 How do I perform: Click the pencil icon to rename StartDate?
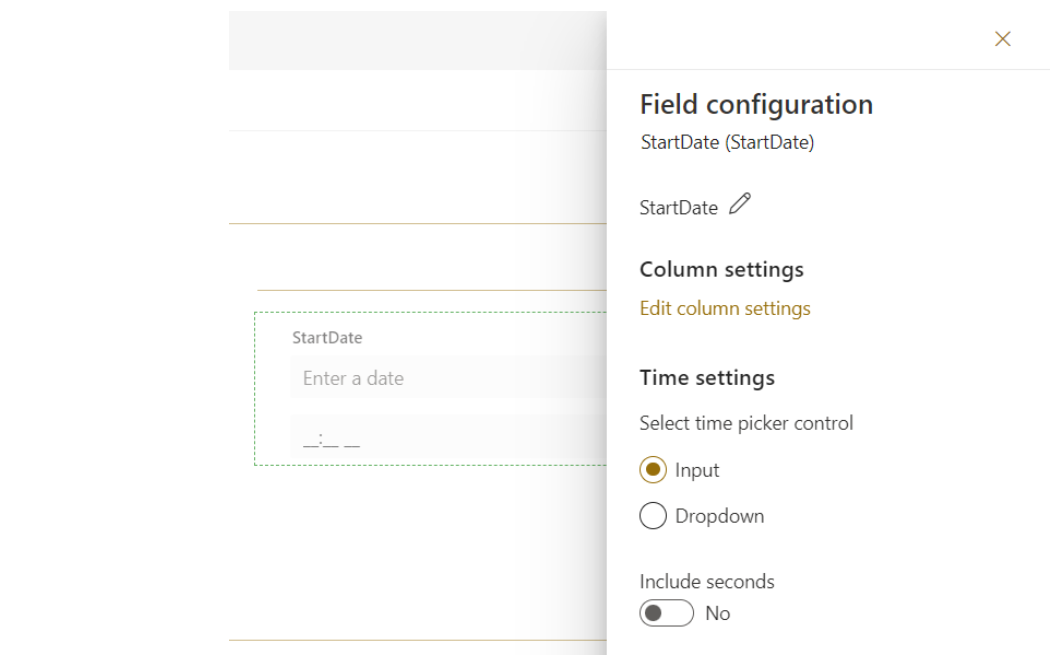click(740, 205)
